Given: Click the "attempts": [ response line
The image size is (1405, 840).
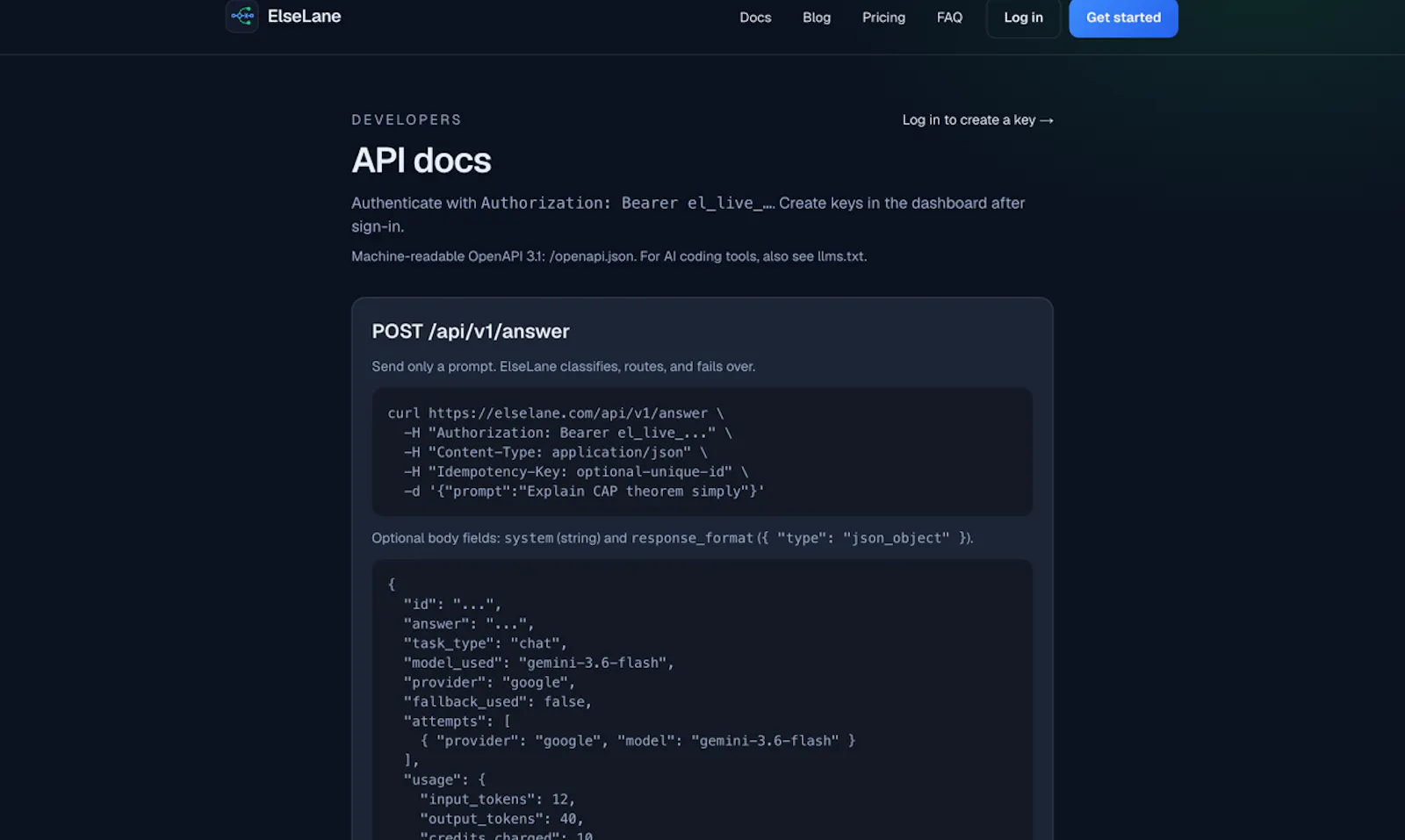Looking at the screenshot, I should (x=458, y=722).
